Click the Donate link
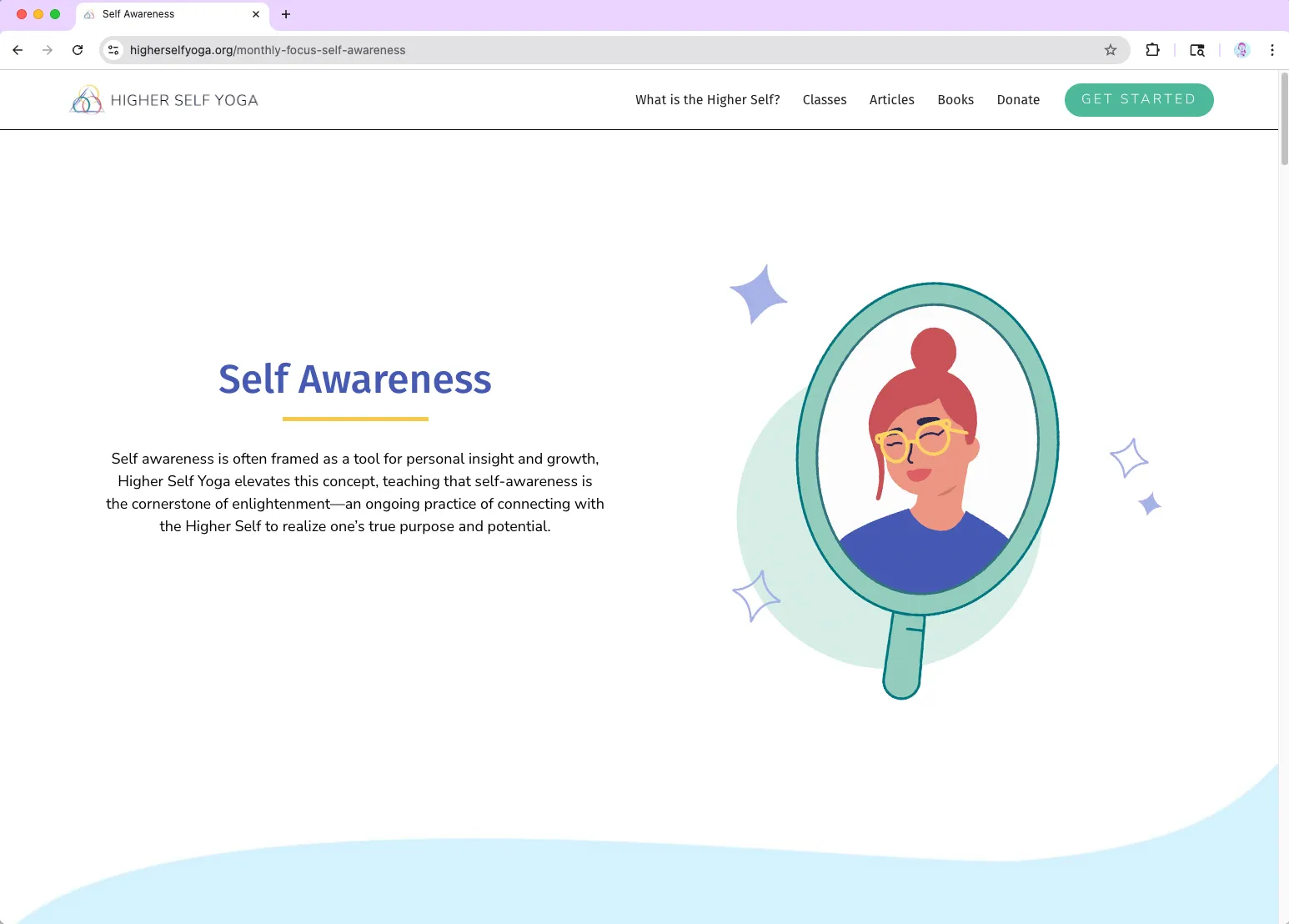 [1018, 100]
